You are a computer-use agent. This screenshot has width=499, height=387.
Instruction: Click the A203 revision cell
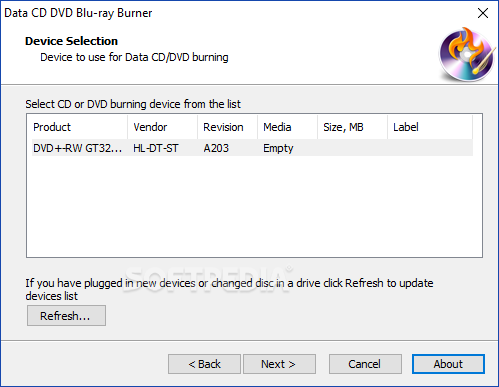click(216, 148)
